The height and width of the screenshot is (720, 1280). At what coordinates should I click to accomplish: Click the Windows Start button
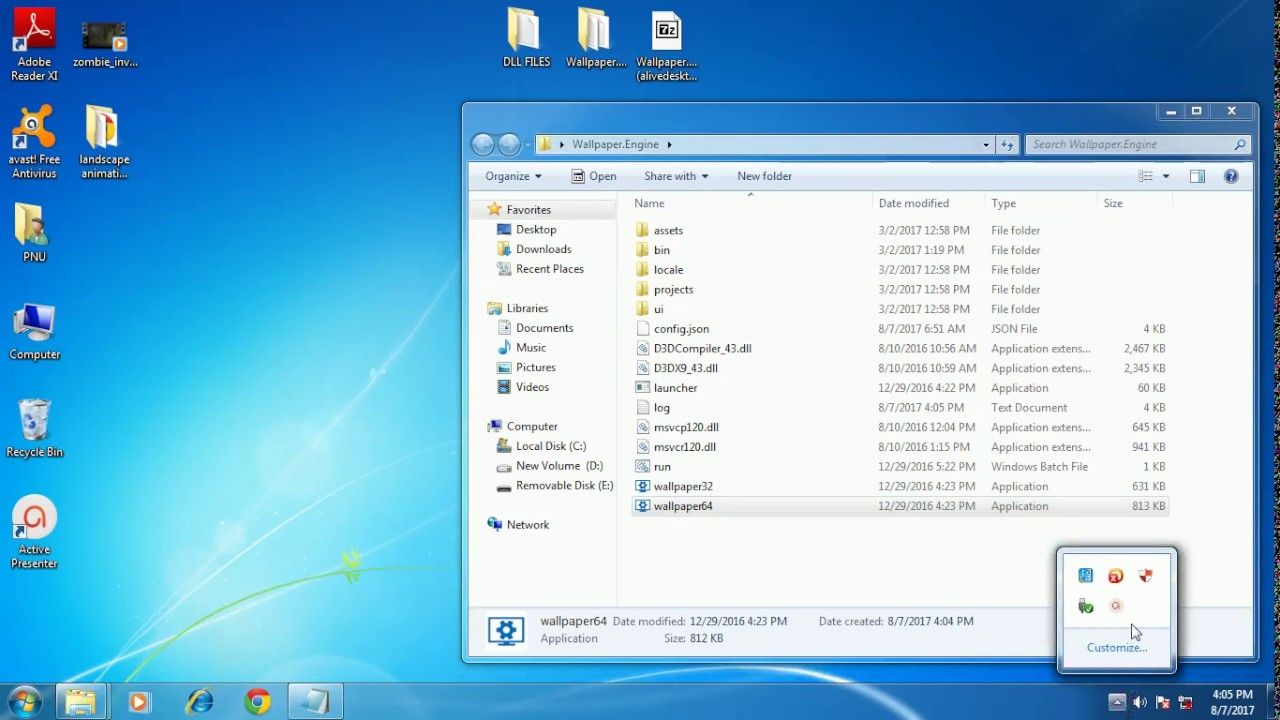point(22,702)
